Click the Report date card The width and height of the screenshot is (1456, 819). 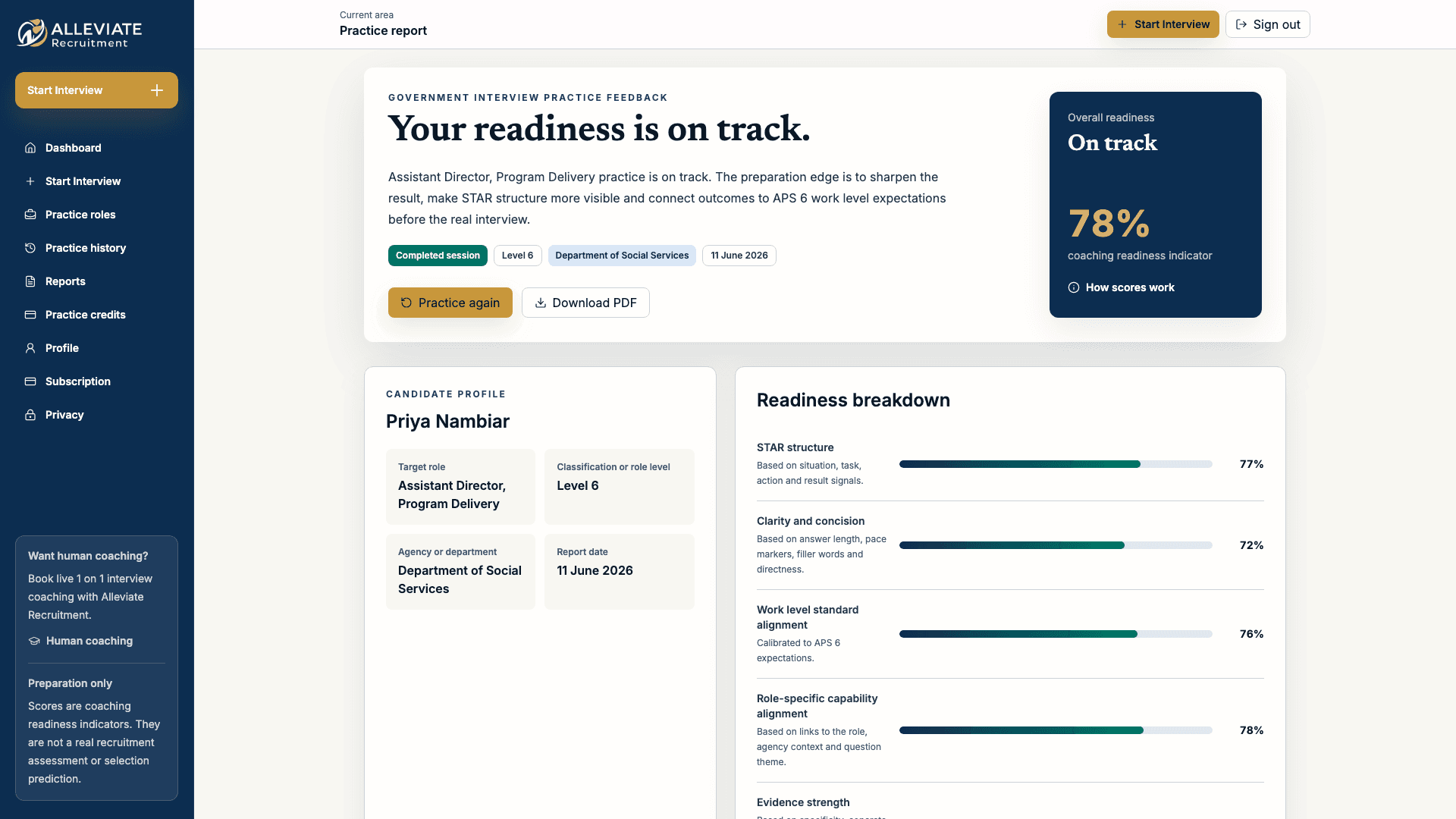(x=619, y=572)
